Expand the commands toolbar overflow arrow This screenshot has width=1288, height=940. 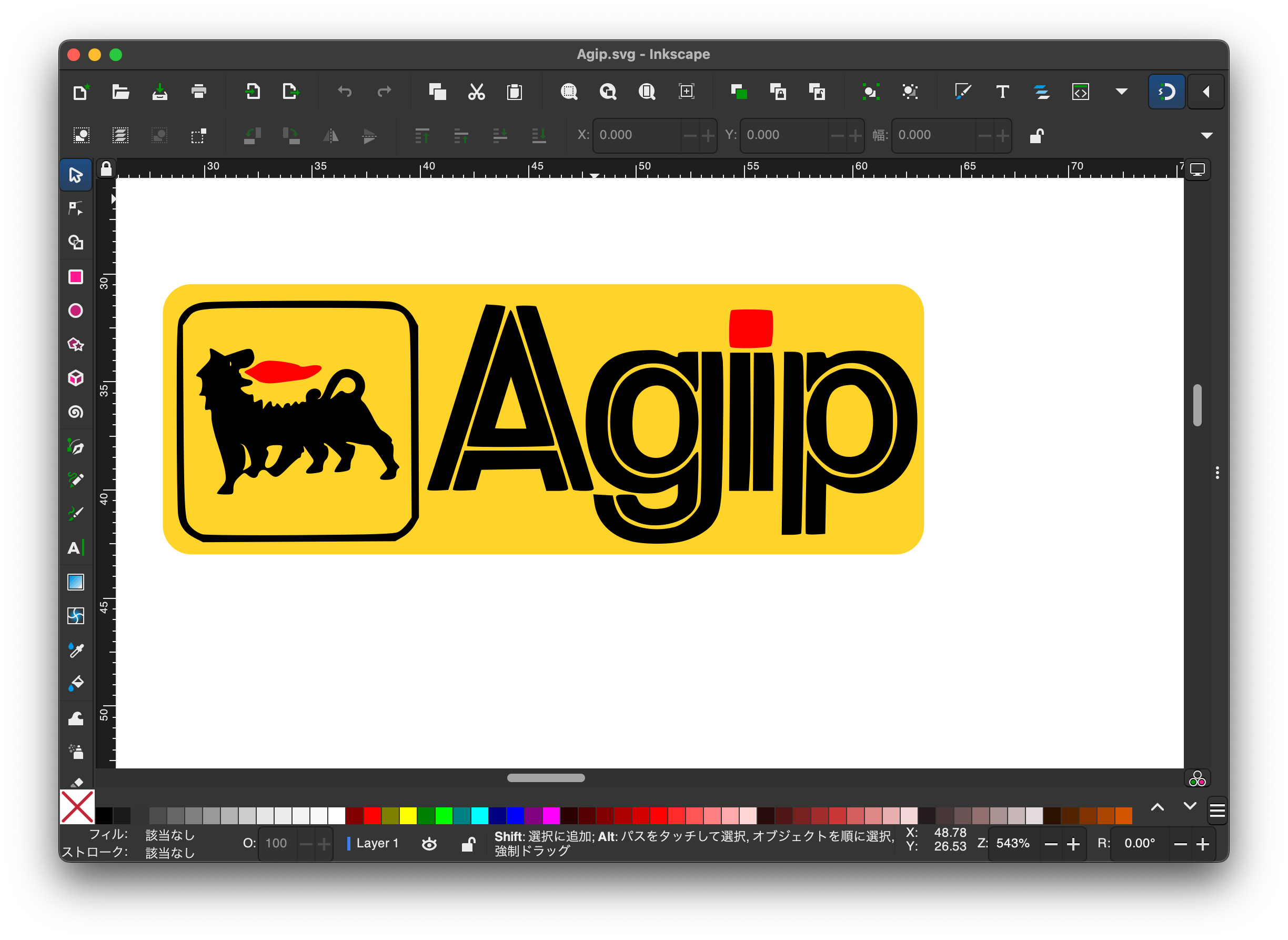point(1121,92)
